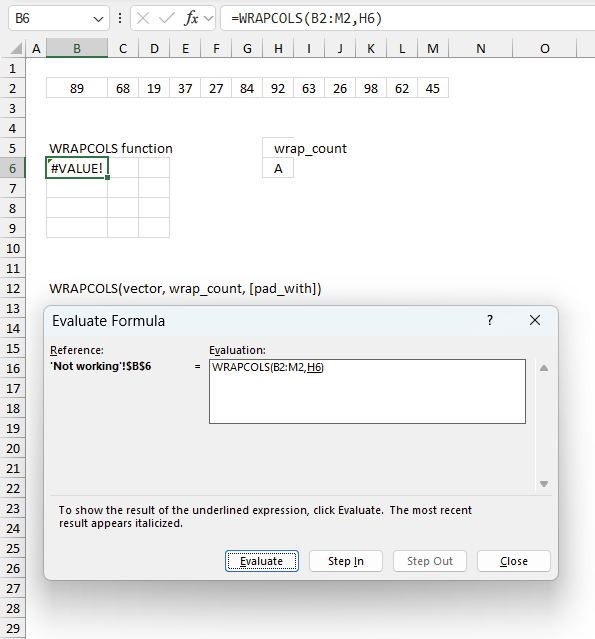Image resolution: width=595 pixels, height=639 pixels.
Task: Select column A header
Action: pyautogui.click(x=36, y=48)
